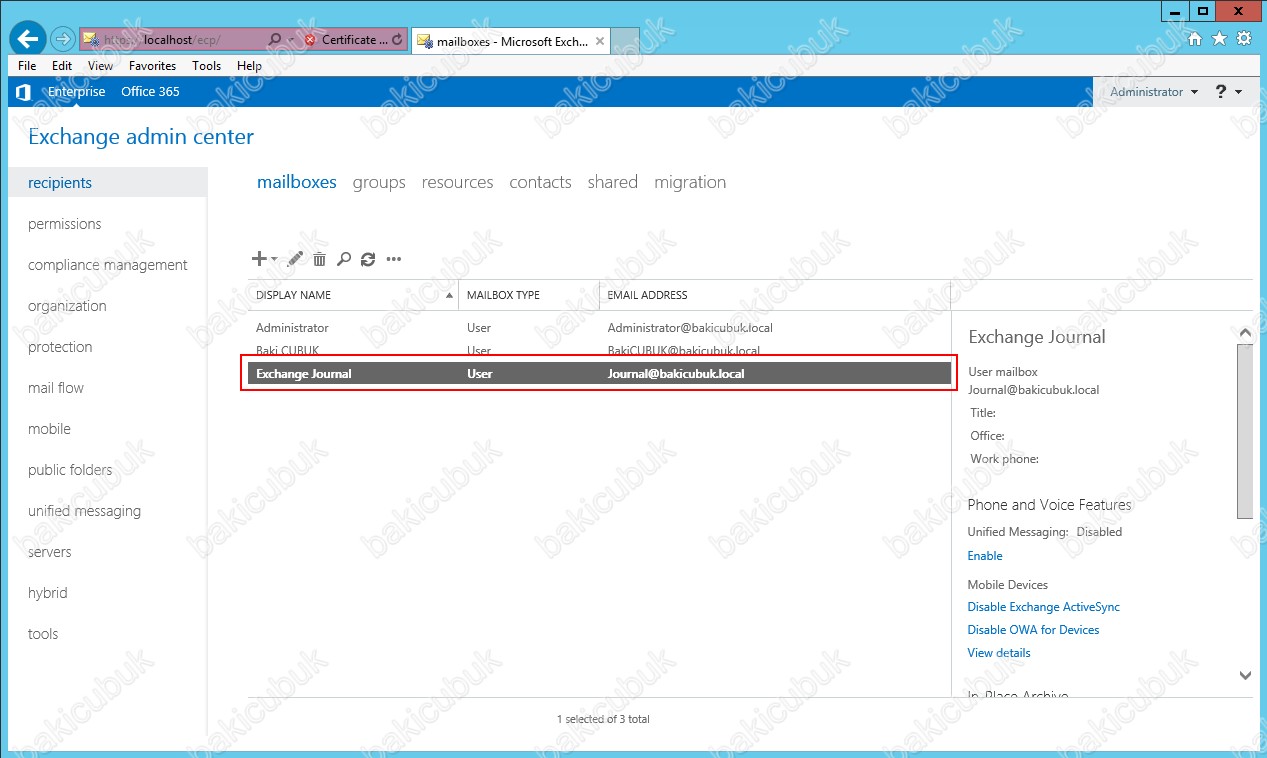The height and width of the screenshot is (758, 1267).
Task: Click the add new mailbox plus icon
Action: pos(259,259)
